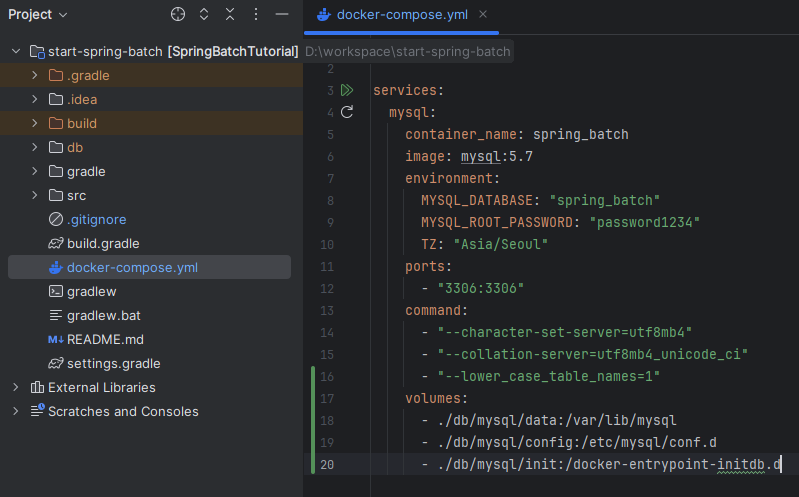The width and height of the screenshot is (799, 497).
Task: Click Select Opened File crosshair icon
Action: click(x=178, y=14)
